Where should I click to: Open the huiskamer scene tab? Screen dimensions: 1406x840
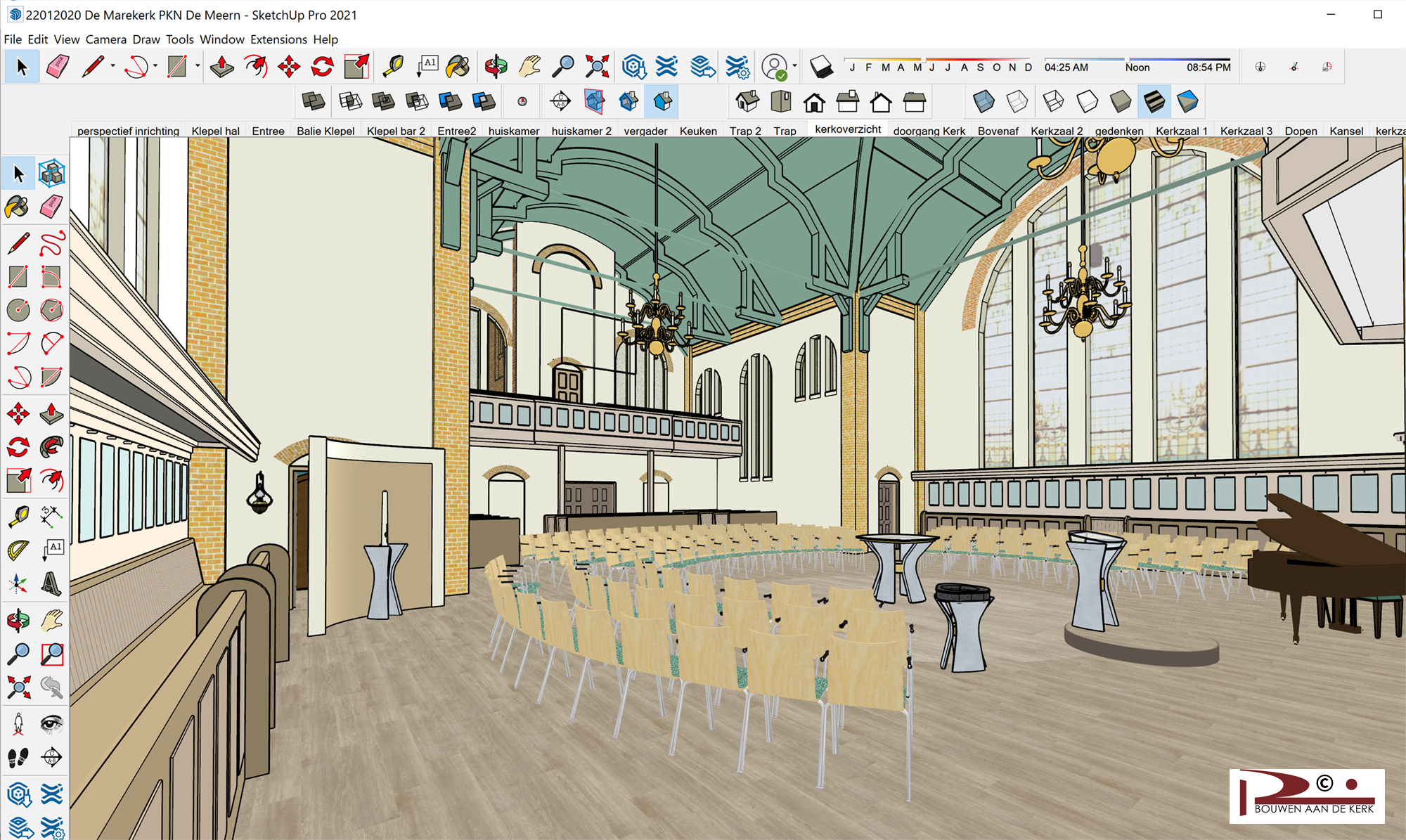point(513,131)
